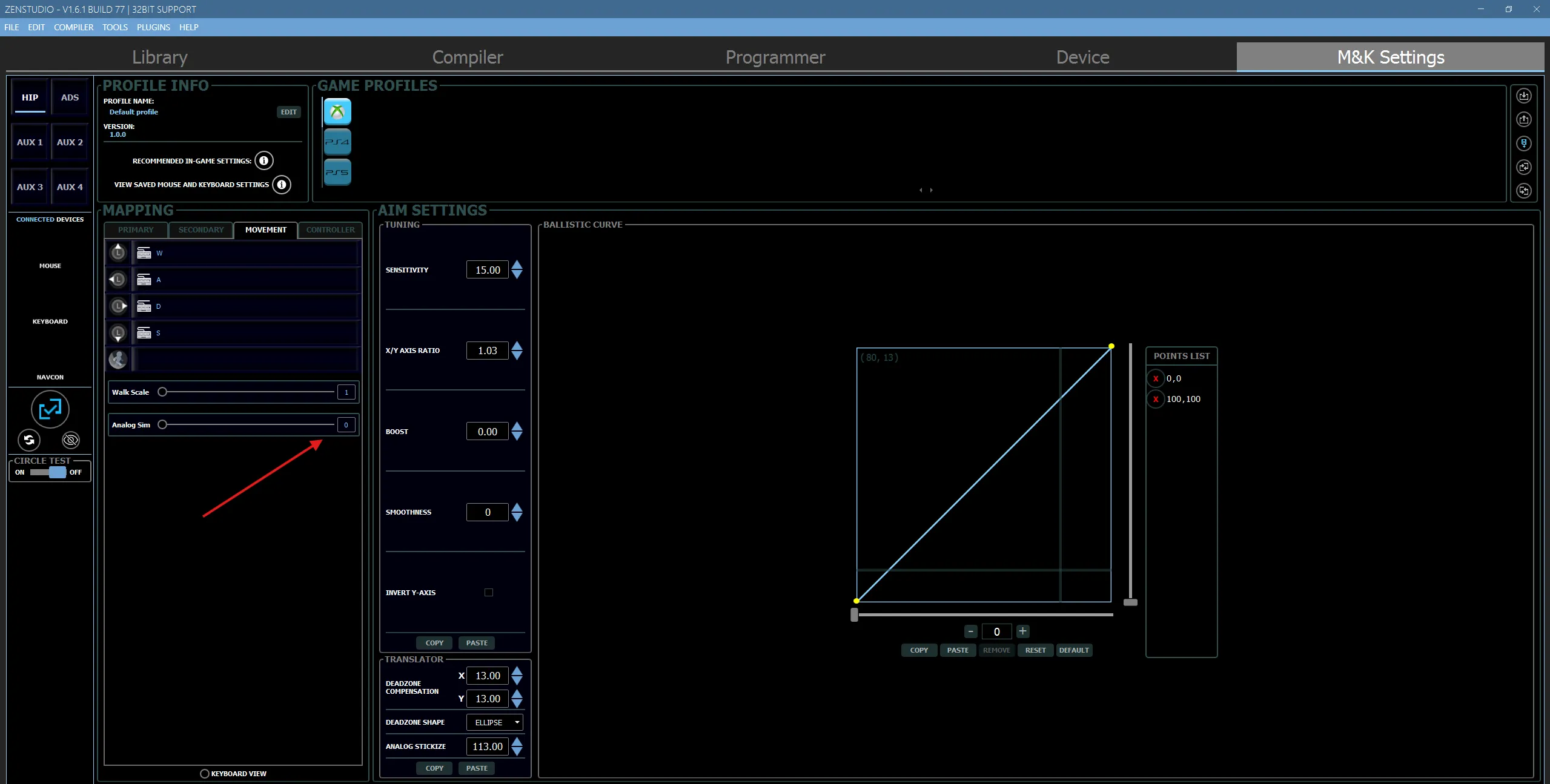
Task: Open the Deadzone Shape dropdown
Action: click(x=495, y=722)
